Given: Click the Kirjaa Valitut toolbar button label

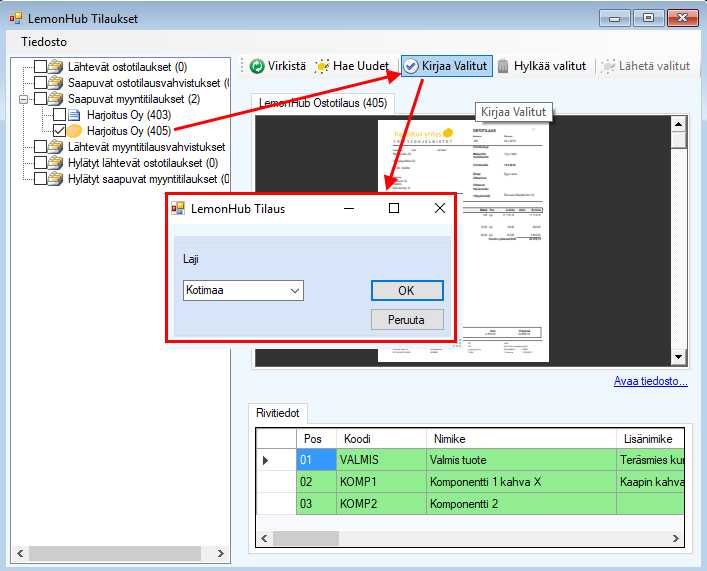Looking at the screenshot, I should pyautogui.click(x=454, y=66).
